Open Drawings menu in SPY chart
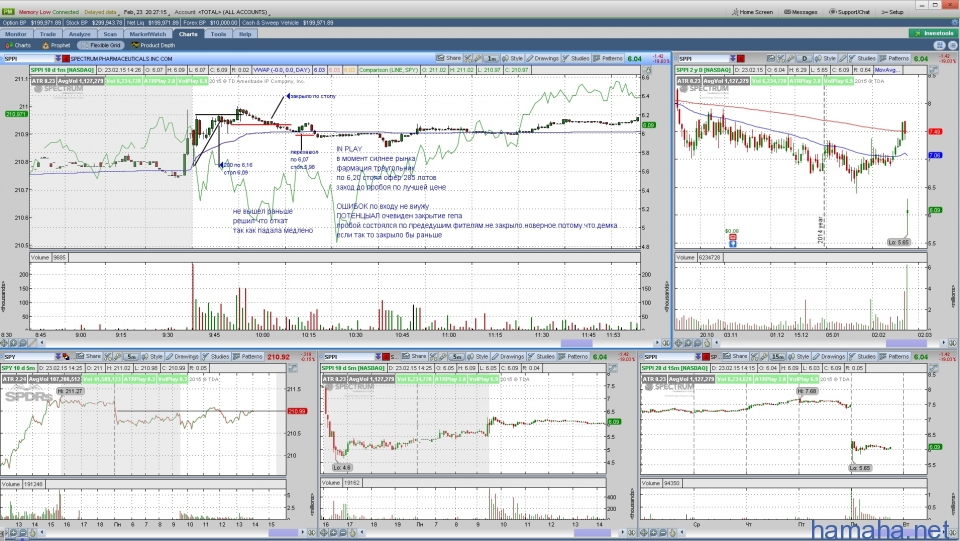The image size is (960, 541). click(182, 356)
